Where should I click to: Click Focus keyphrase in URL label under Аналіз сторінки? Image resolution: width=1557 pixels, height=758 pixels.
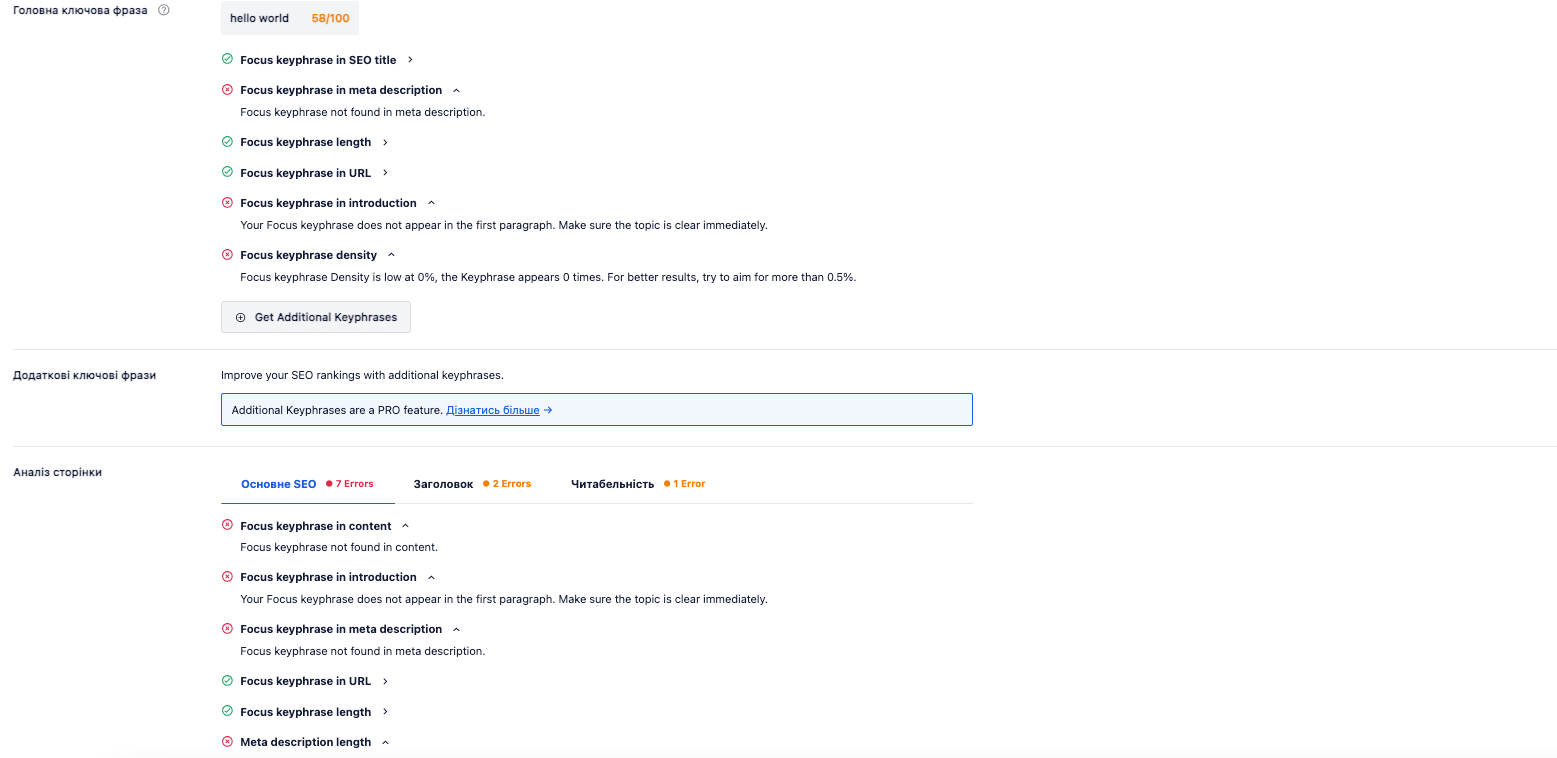(306, 681)
